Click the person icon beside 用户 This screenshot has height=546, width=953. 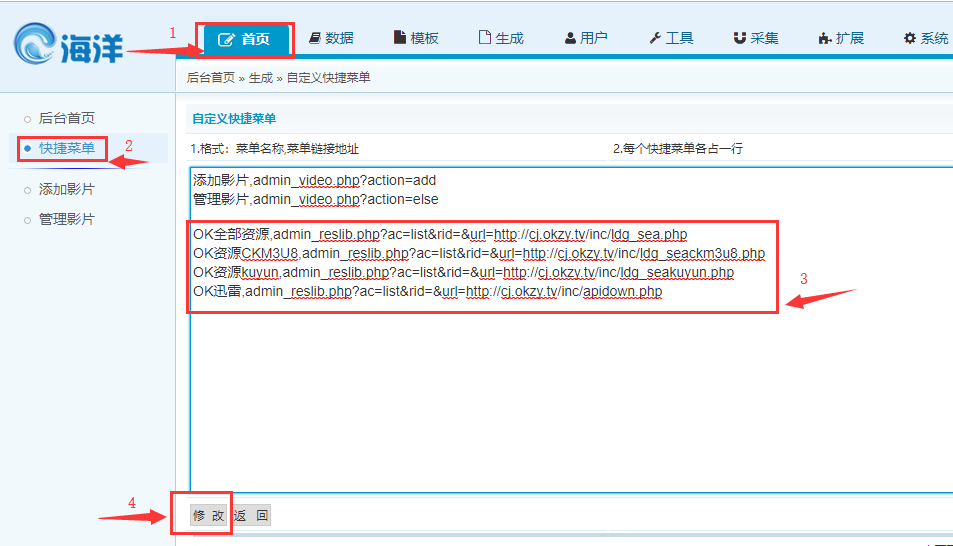point(570,38)
